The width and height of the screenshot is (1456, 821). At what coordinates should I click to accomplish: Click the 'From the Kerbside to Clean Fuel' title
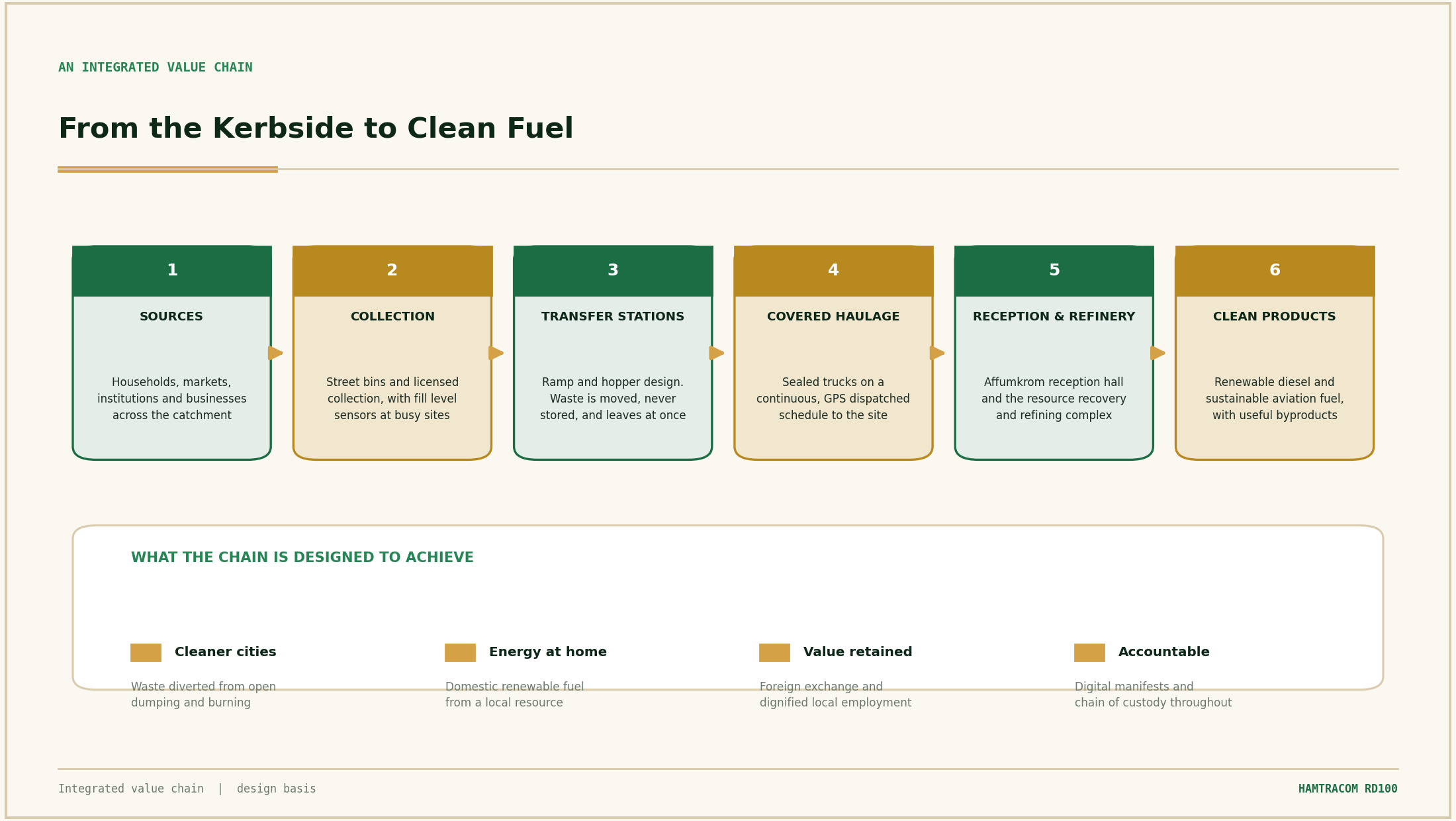click(316, 129)
